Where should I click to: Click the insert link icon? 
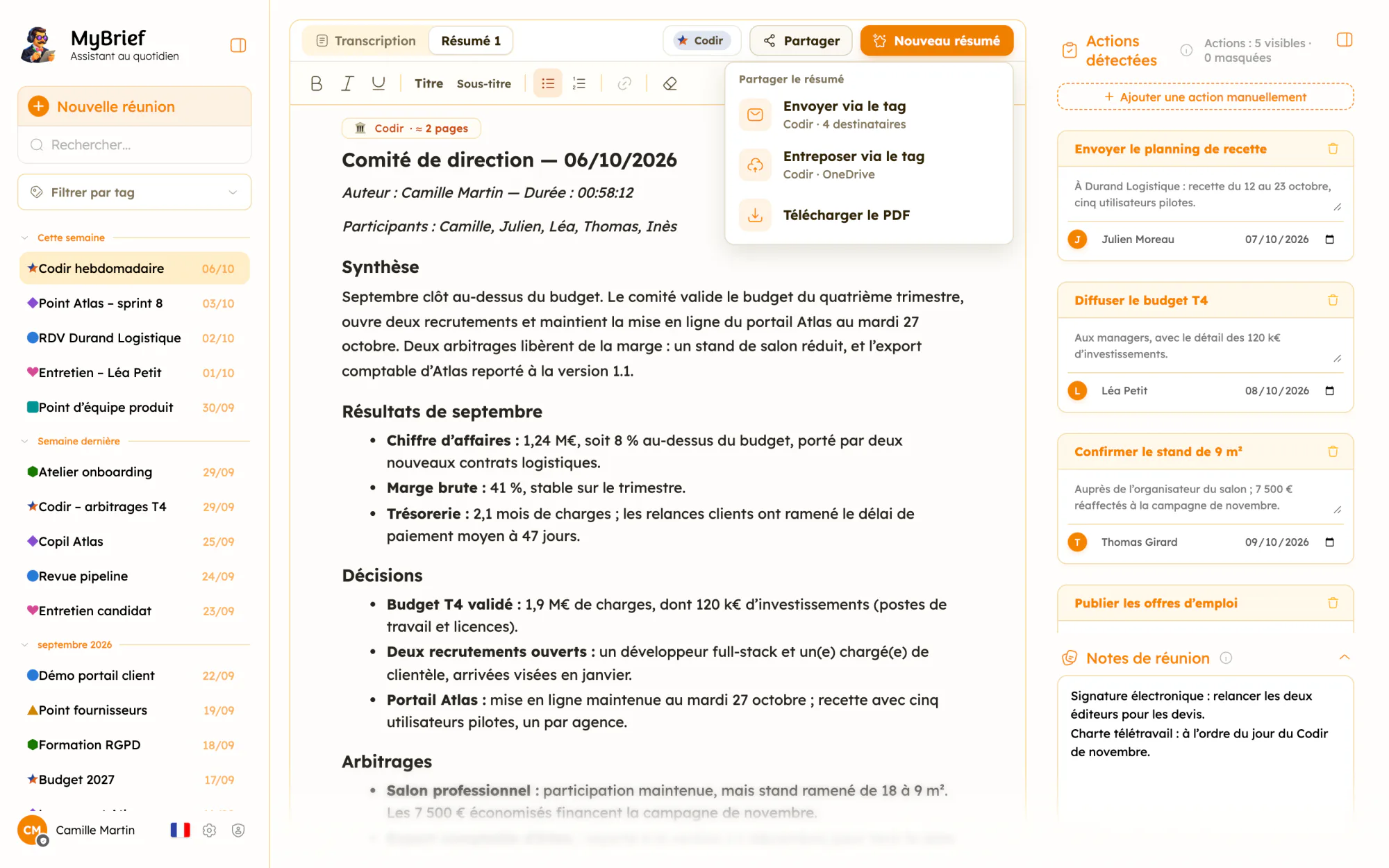624,83
